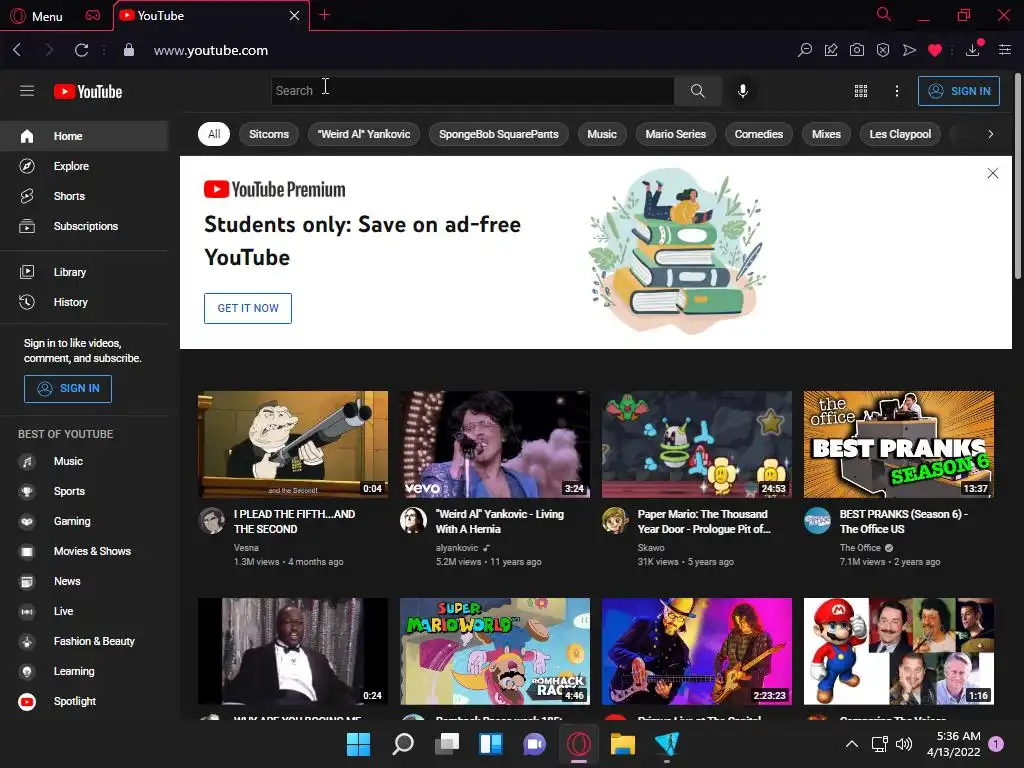
Task: Select the Les Claypool filter chip
Action: (x=900, y=134)
